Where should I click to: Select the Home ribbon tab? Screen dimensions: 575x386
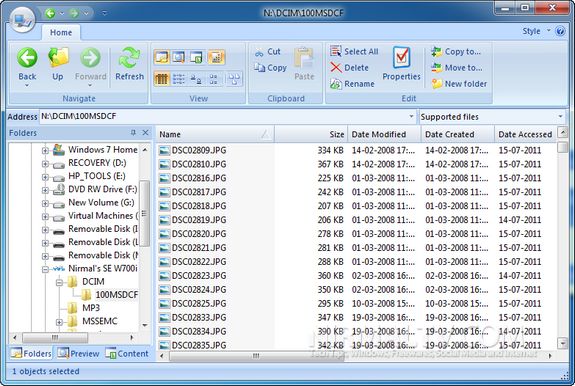61,33
